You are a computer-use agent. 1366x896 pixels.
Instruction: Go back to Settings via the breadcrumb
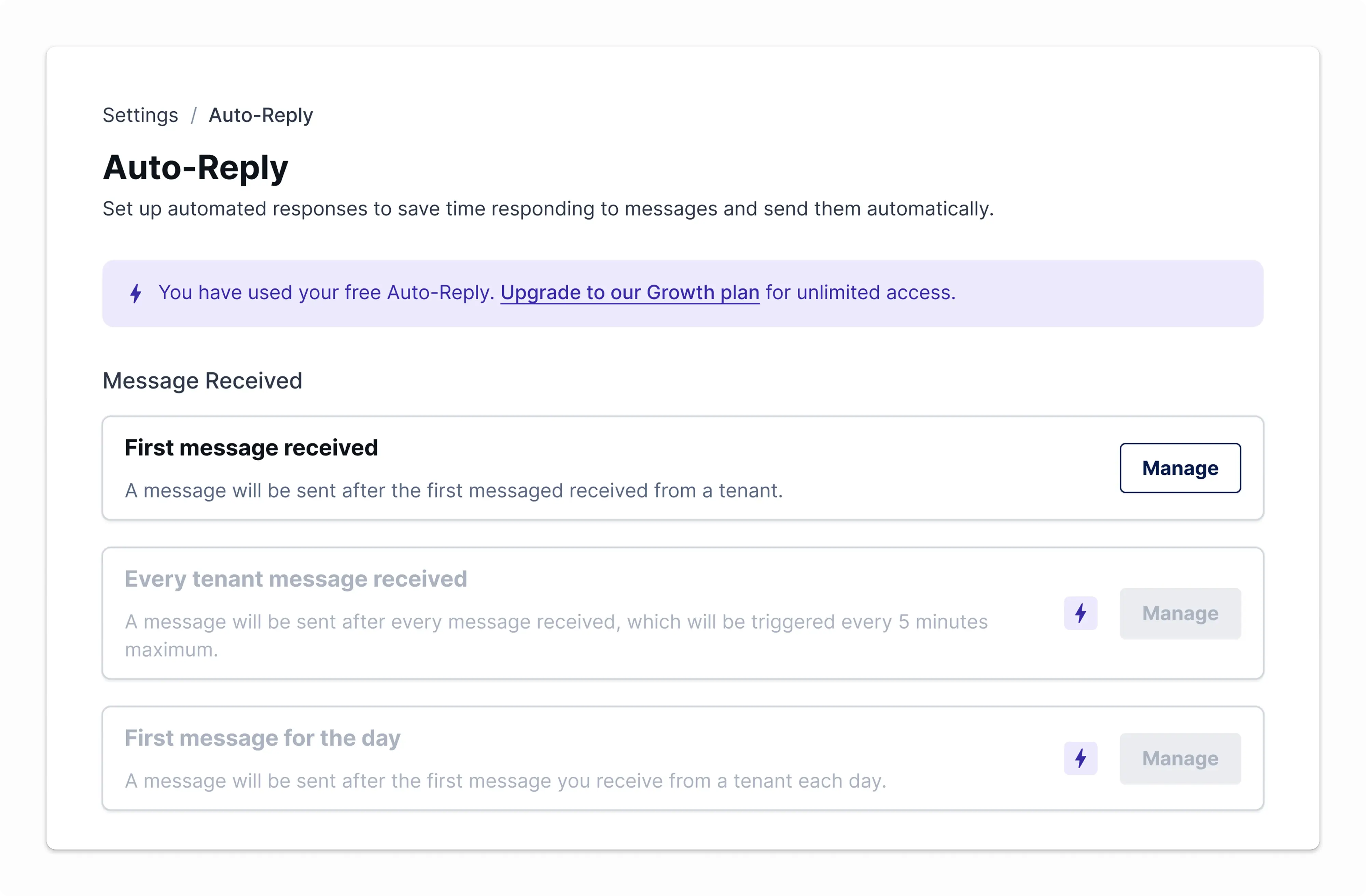pos(140,115)
